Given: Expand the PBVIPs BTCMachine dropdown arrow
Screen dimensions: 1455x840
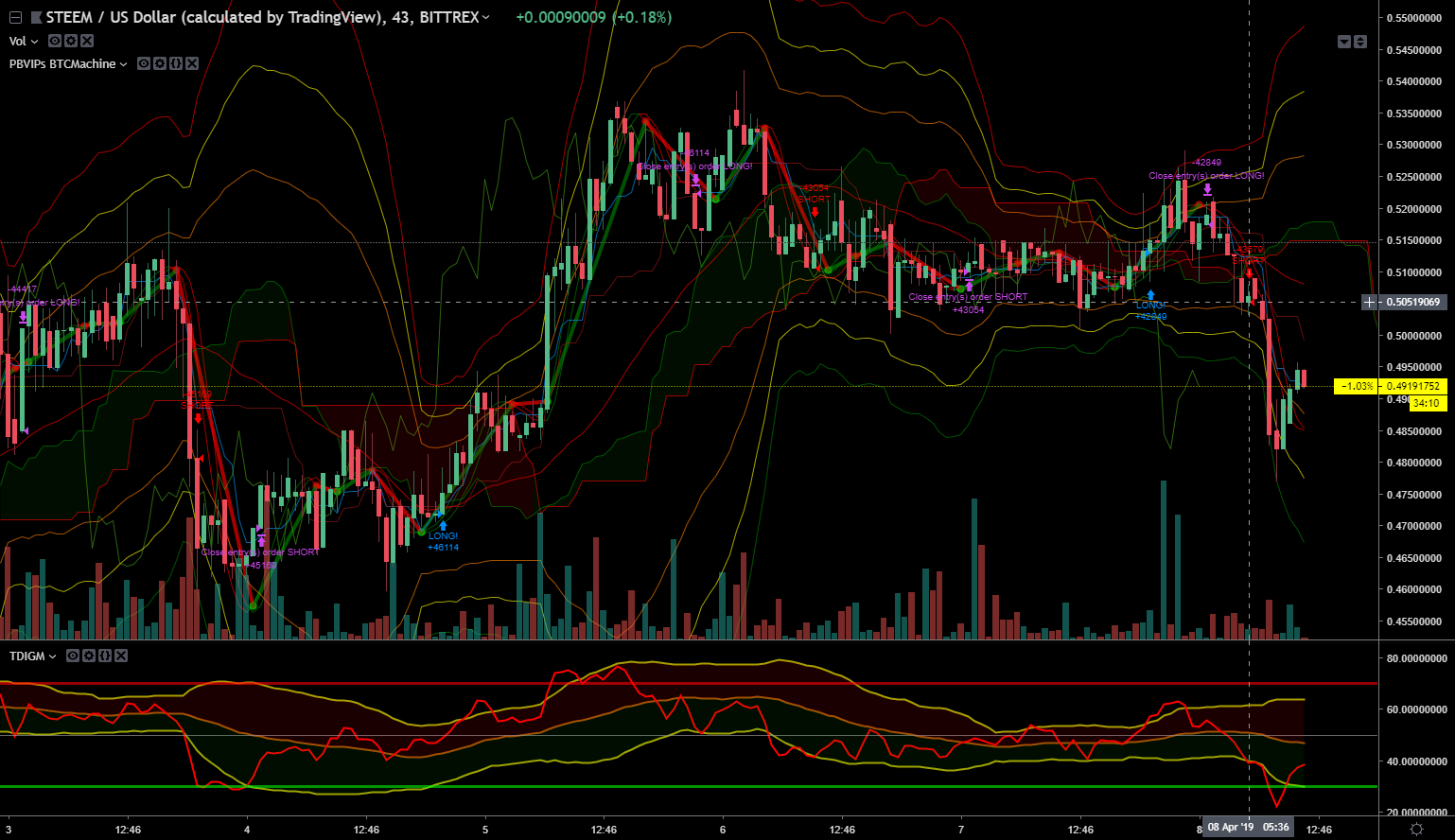Looking at the screenshot, I should (123, 64).
